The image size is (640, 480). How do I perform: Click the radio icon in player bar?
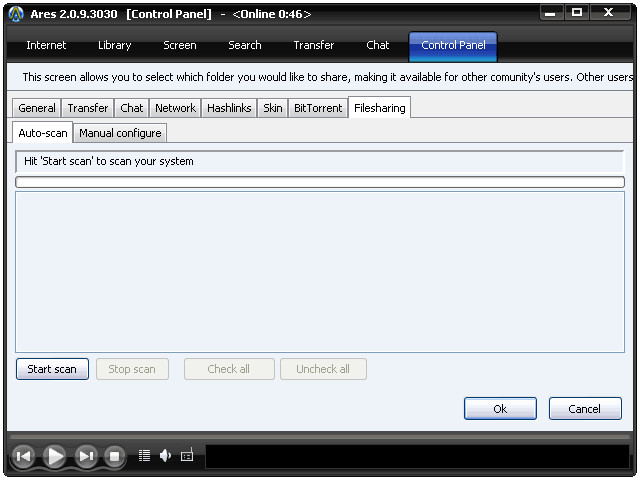click(x=187, y=456)
